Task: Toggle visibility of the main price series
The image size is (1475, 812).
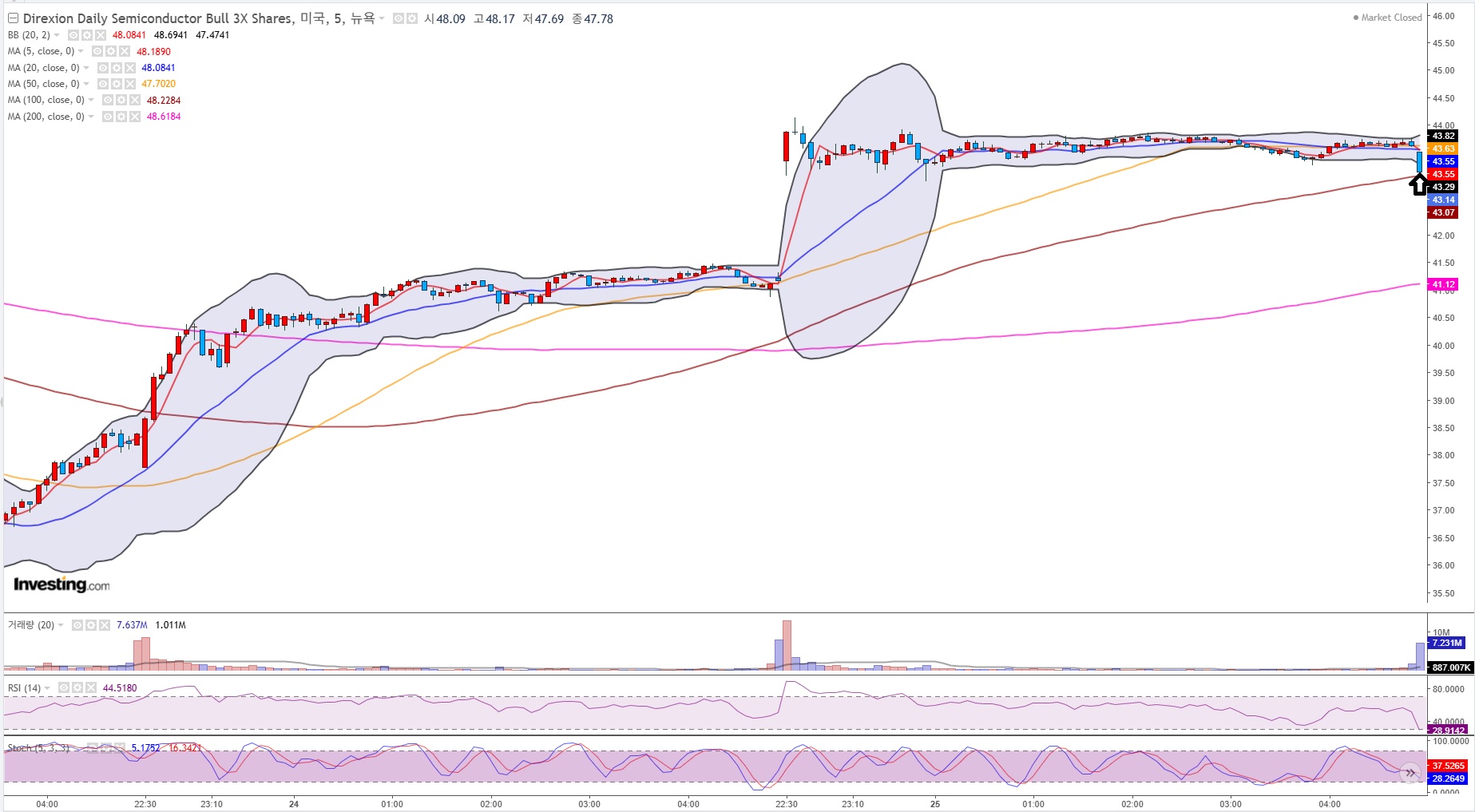Action: tap(398, 18)
